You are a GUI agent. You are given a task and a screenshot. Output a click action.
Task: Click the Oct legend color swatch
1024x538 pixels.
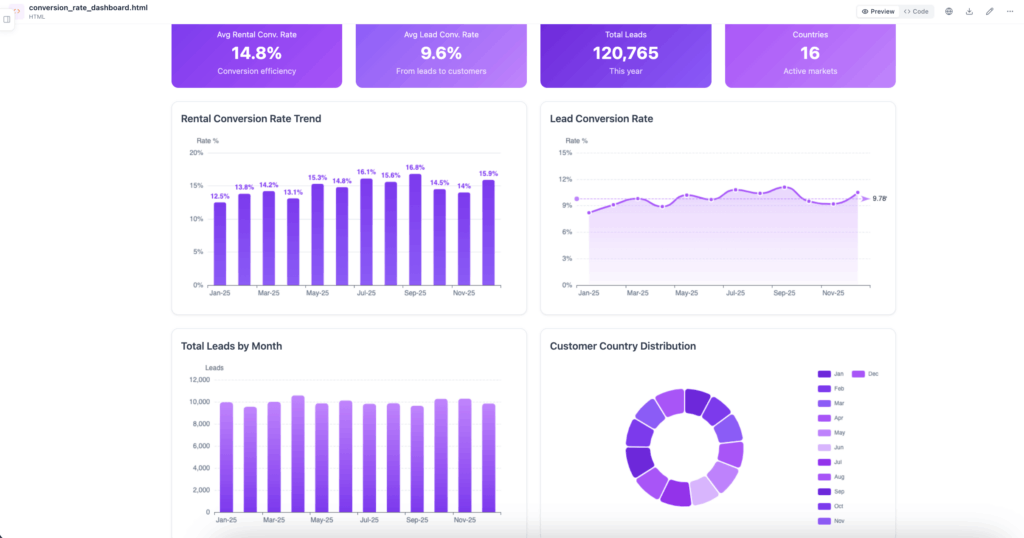pos(824,506)
